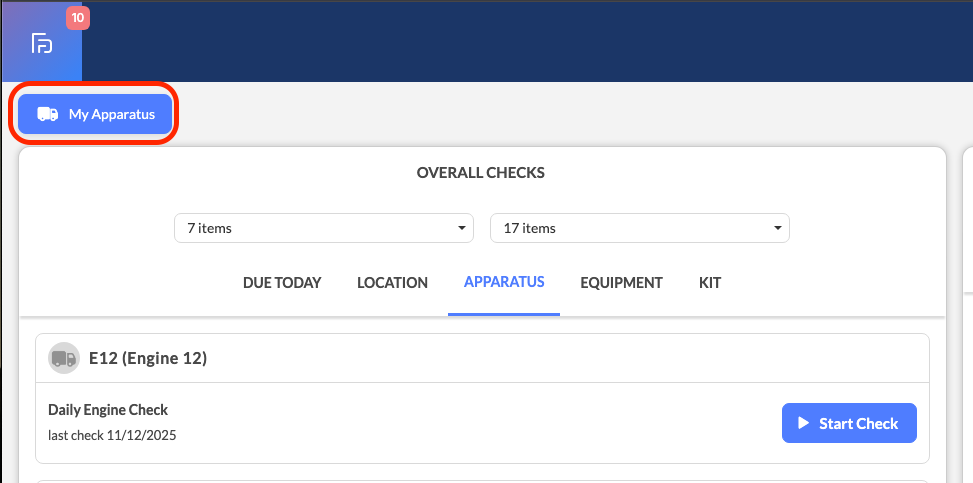Image resolution: width=973 pixels, height=483 pixels.
Task: Click the gray truck icon beside E12
Action: pos(64,358)
